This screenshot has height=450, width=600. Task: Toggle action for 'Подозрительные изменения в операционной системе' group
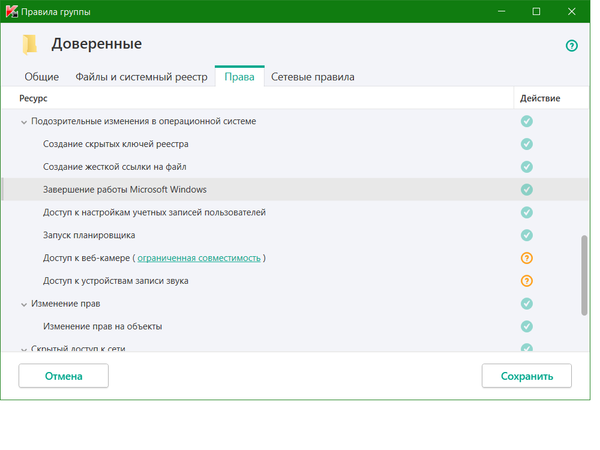[x=526, y=121]
